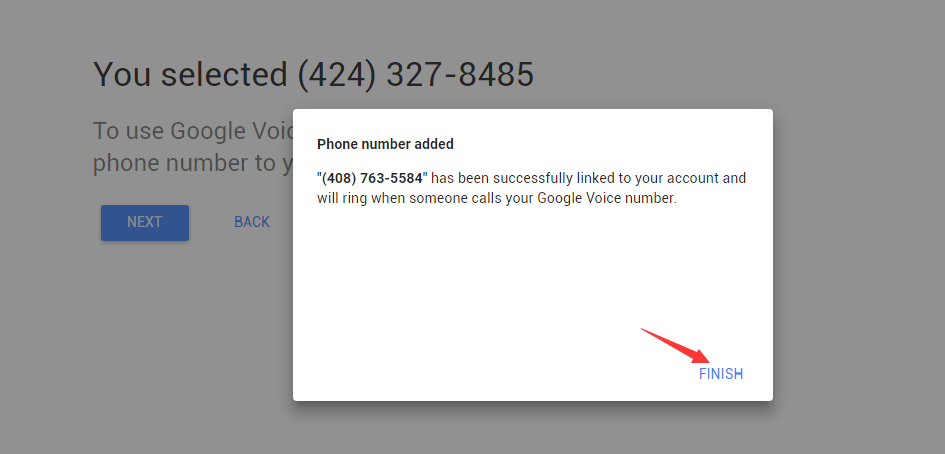The width and height of the screenshot is (945, 454).
Task: Click the red arrow annotation
Action: (x=675, y=346)
